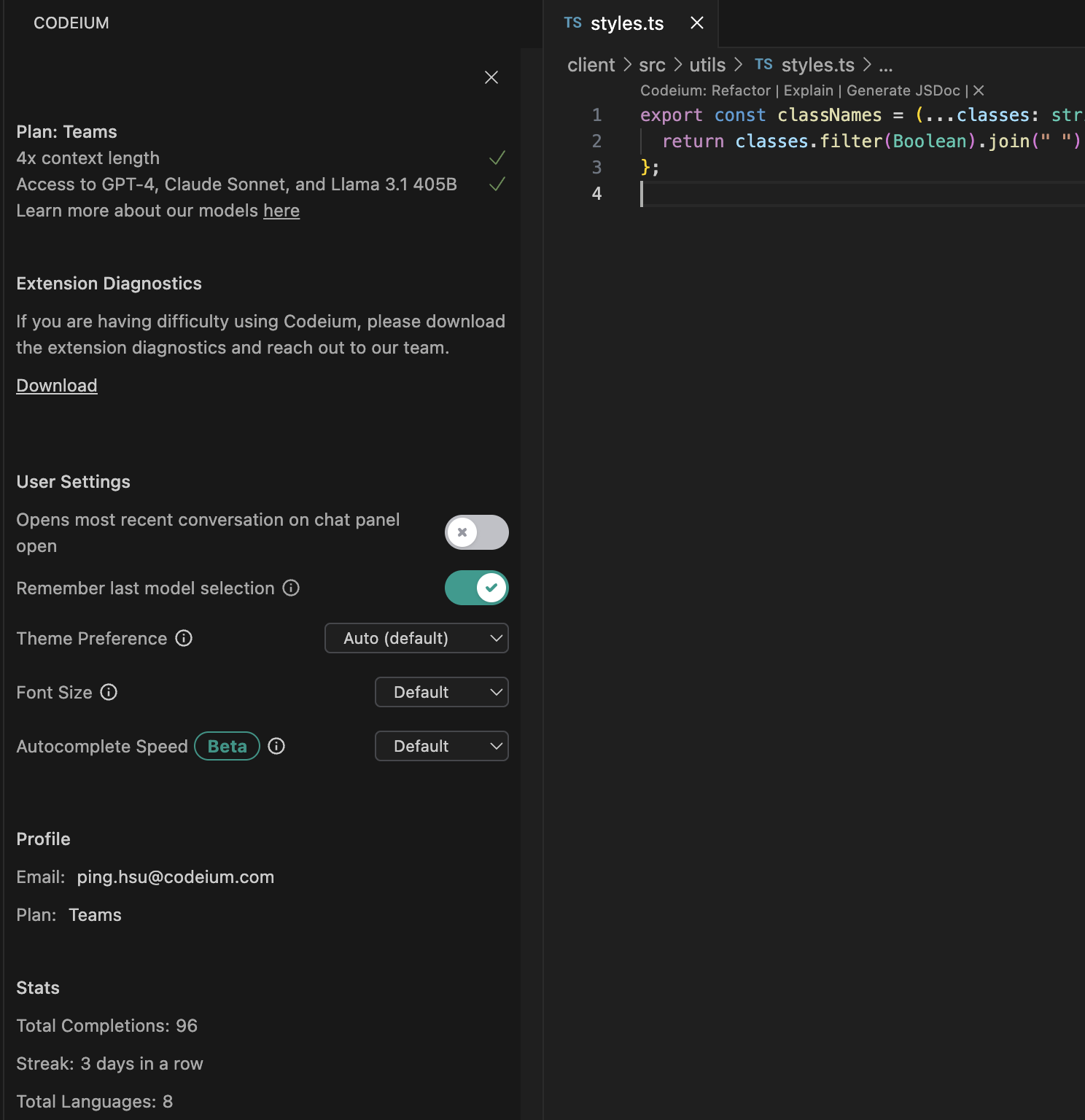Click line number 1 in the gutter

(x=596, y=115)
